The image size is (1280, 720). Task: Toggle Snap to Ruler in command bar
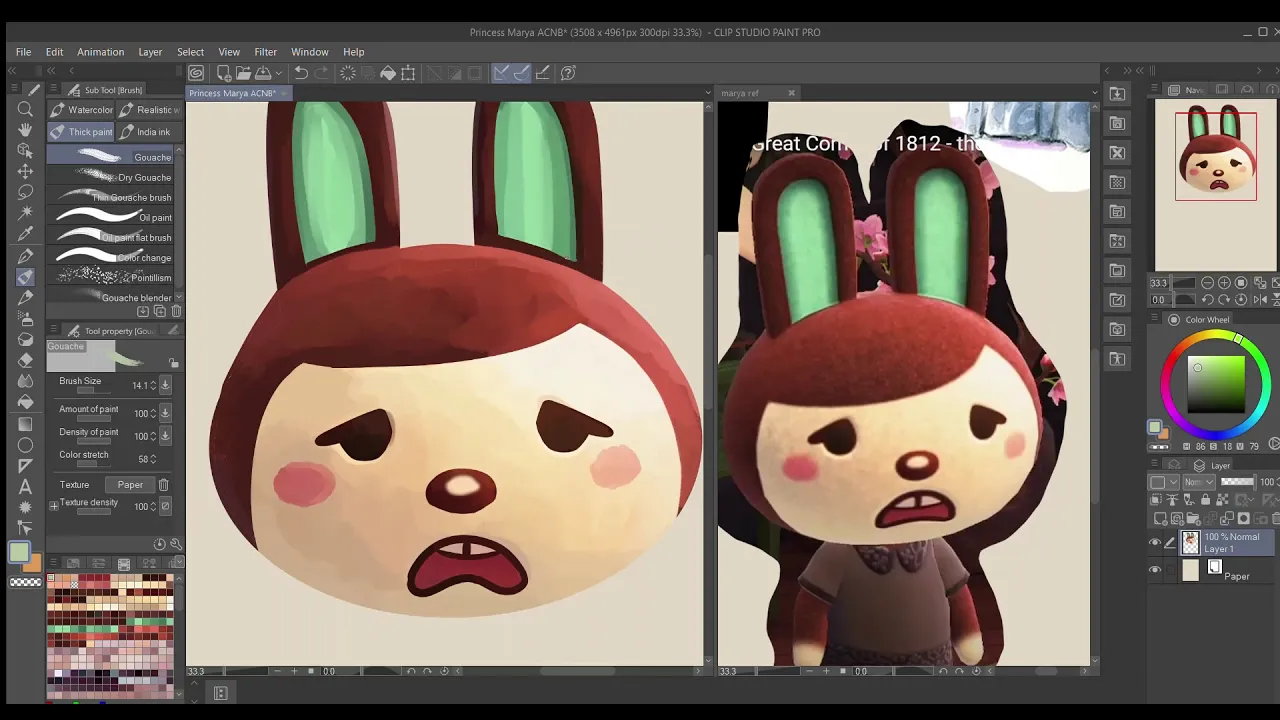(501, 73)
